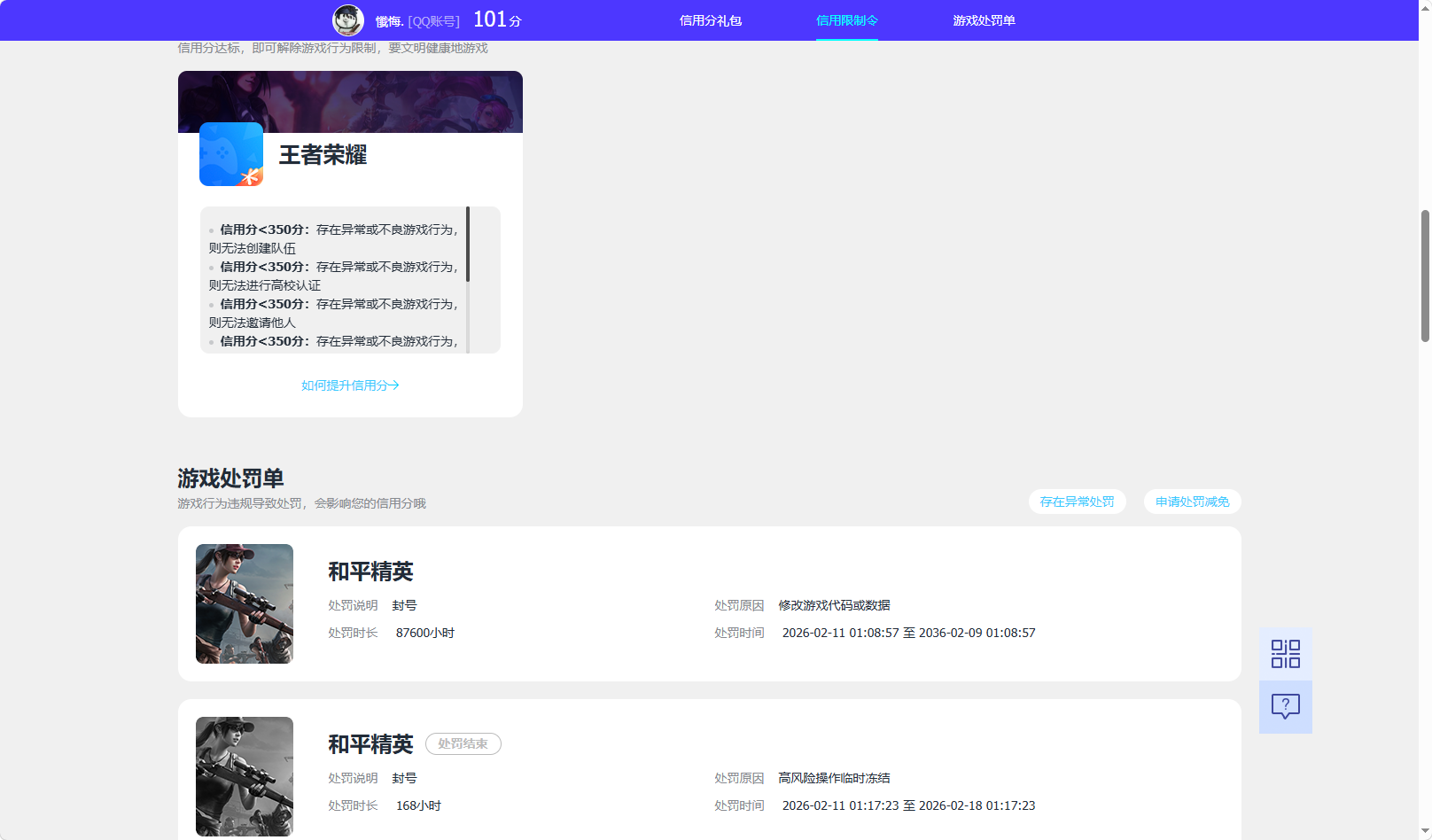Image resolution: width=1432 pixels, height=840 pixels.
Task: Click the 存在异常处罚 button
Action: pos(1077,501)
